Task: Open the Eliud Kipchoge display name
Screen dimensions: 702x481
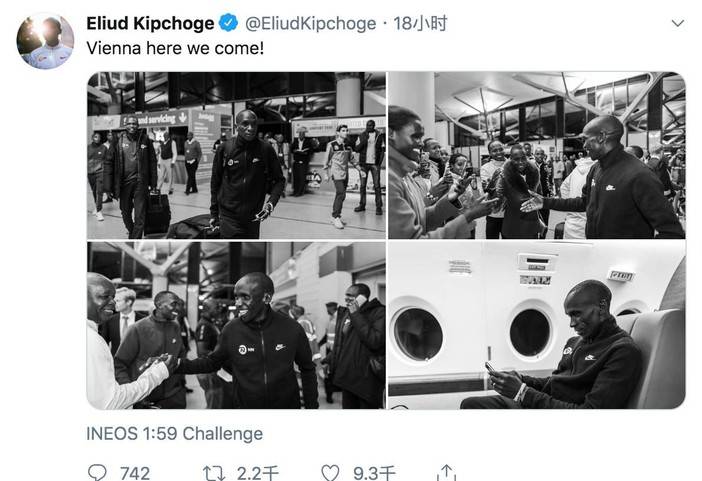Action: [x=150, y=23]
